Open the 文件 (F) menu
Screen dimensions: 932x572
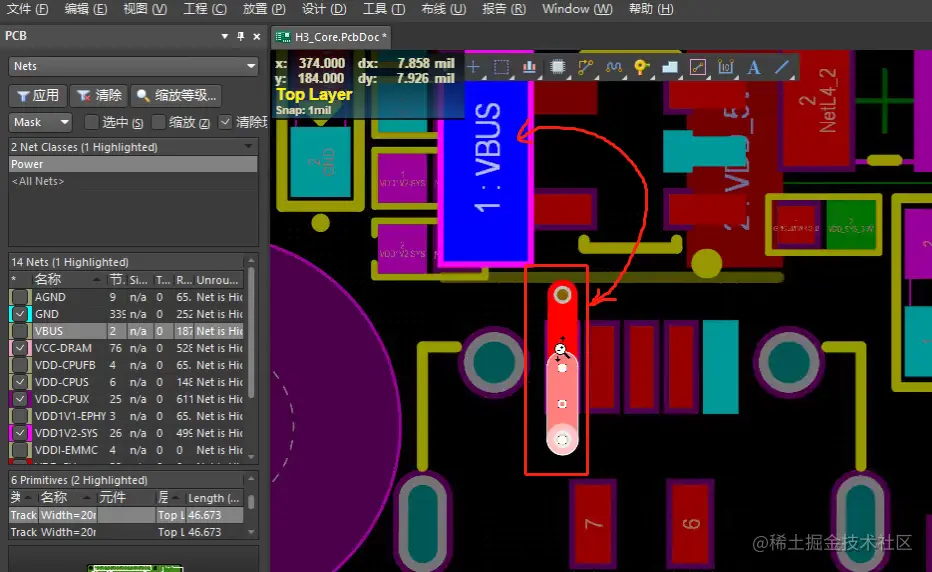[x=27, y=9]
